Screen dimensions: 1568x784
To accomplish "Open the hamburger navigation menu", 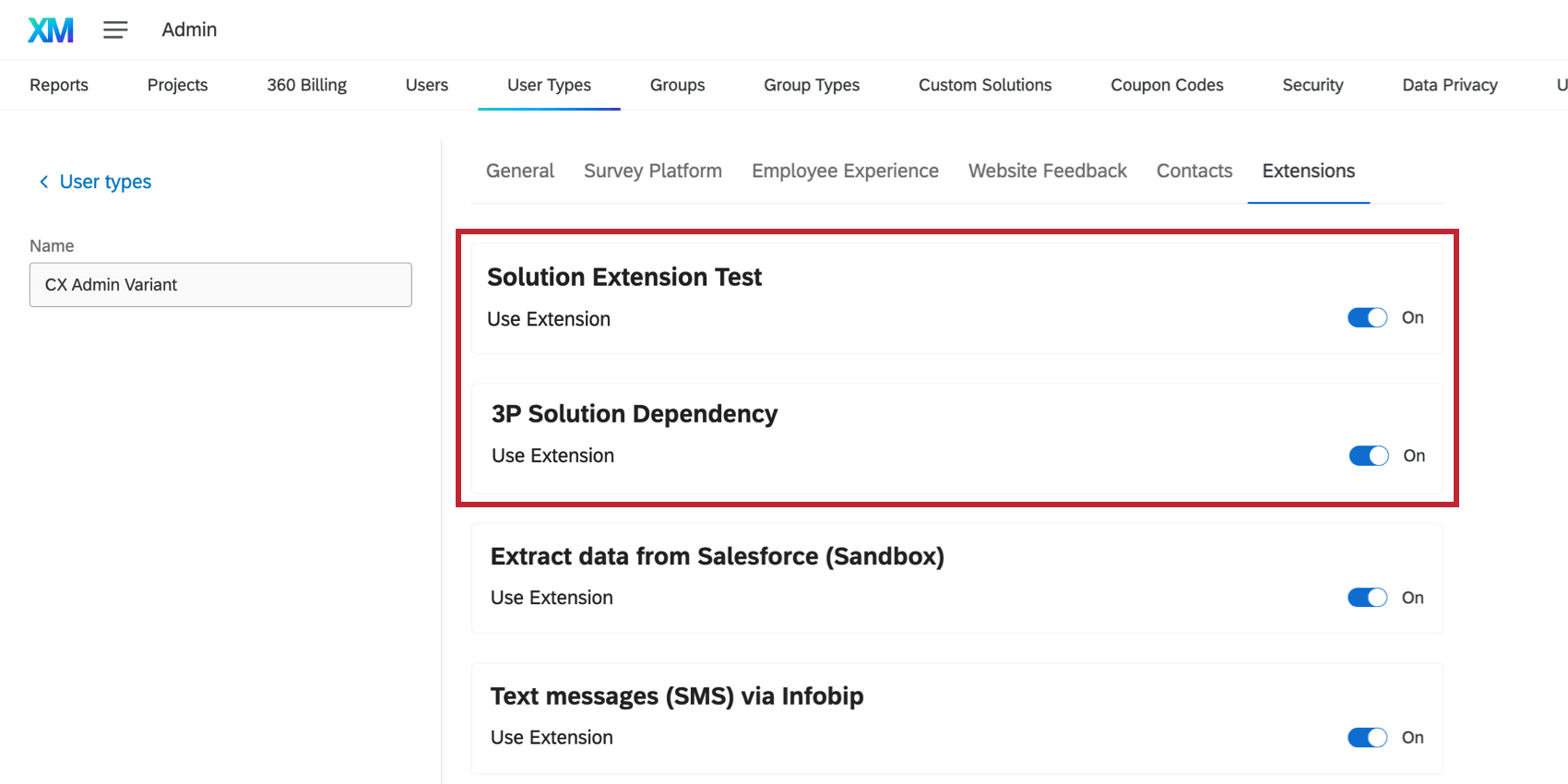I will (115, 30).
